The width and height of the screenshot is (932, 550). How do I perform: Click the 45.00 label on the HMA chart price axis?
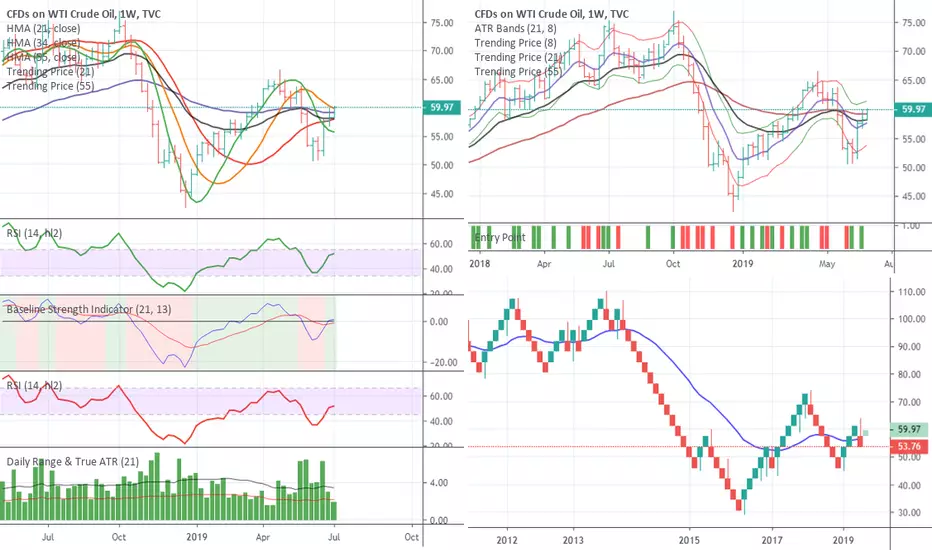click(x=442, y=194)
